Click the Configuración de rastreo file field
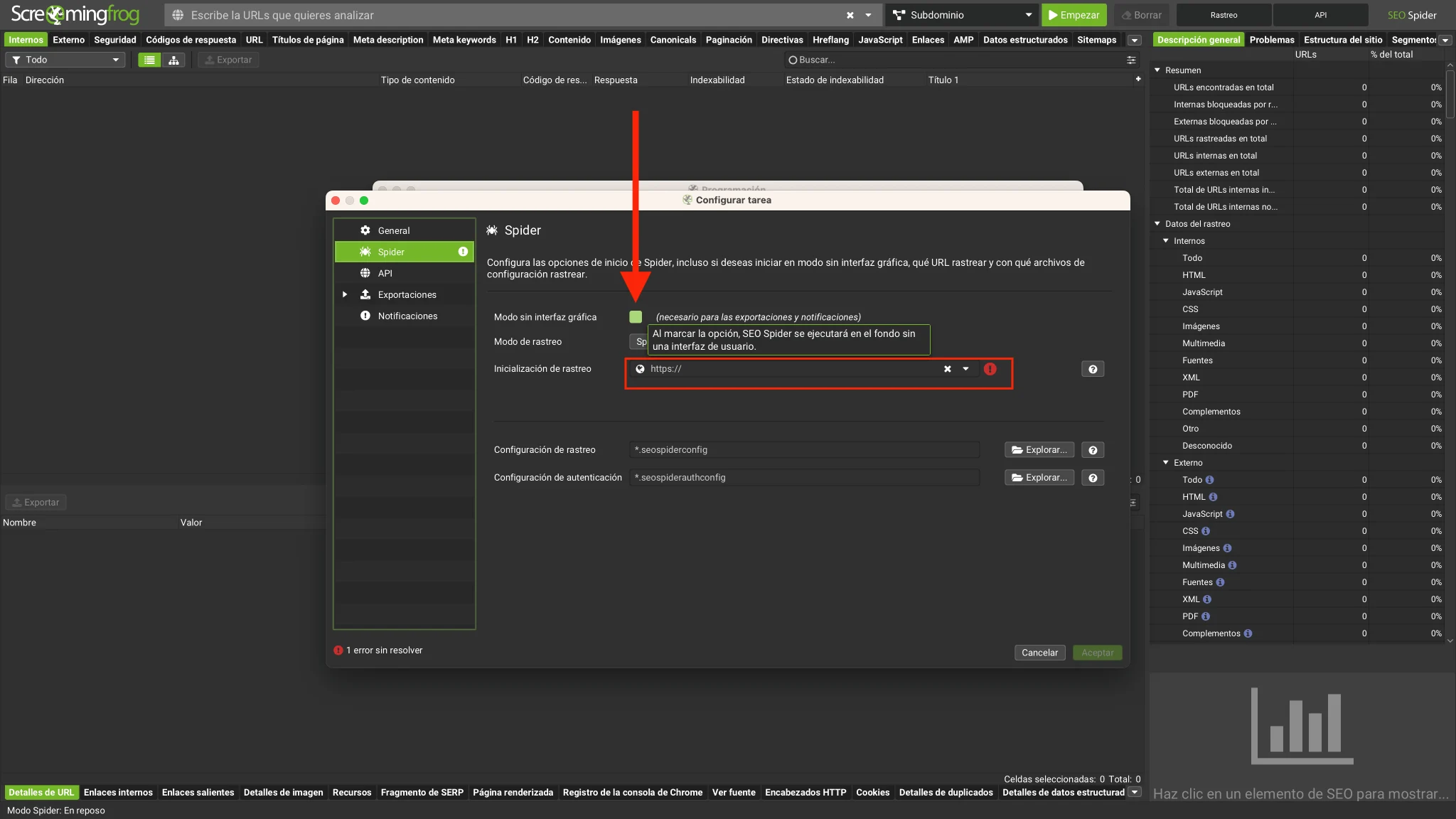Screen dimensions: 1456x819 [x=804, y=449]
